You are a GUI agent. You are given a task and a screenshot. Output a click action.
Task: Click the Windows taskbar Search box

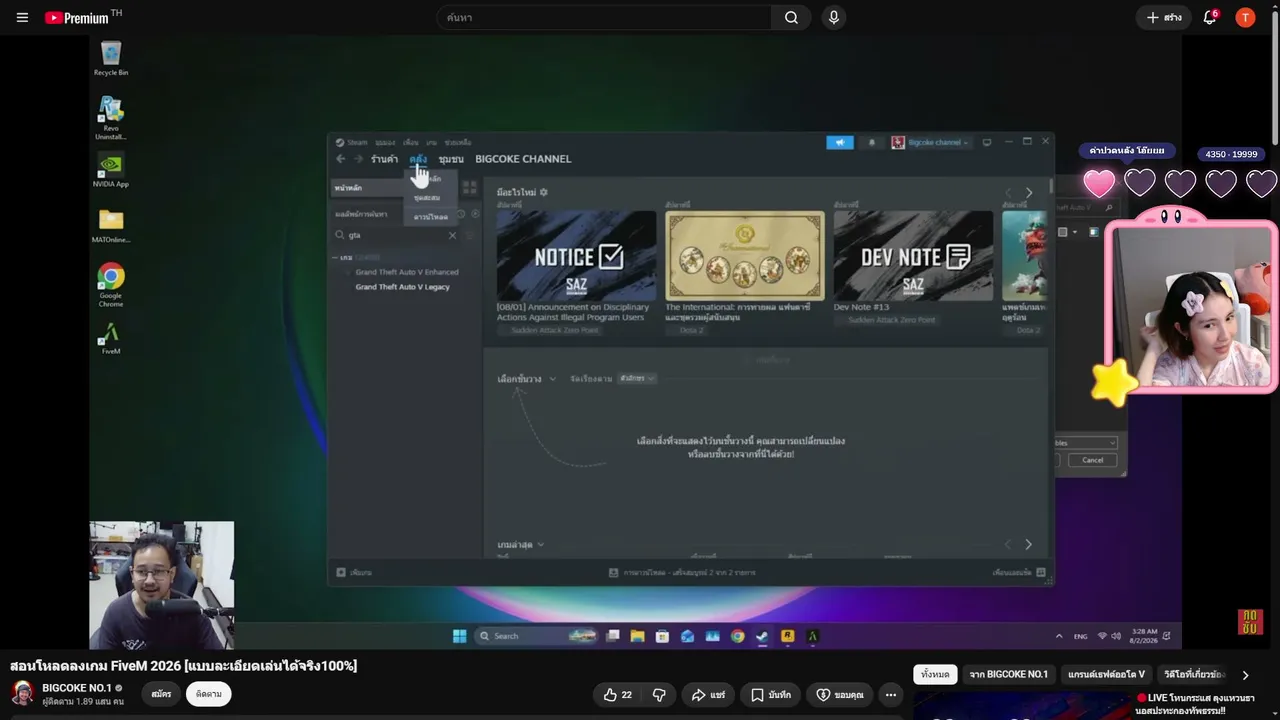536,636
